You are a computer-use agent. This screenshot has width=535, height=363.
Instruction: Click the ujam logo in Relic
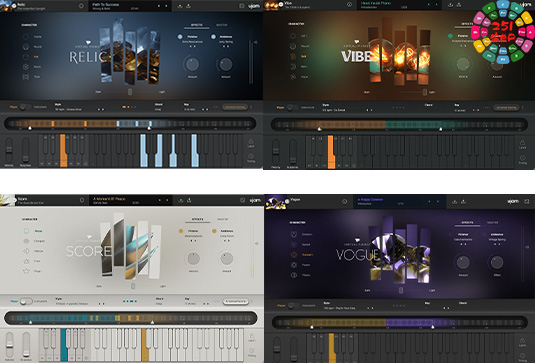point(254,6)
